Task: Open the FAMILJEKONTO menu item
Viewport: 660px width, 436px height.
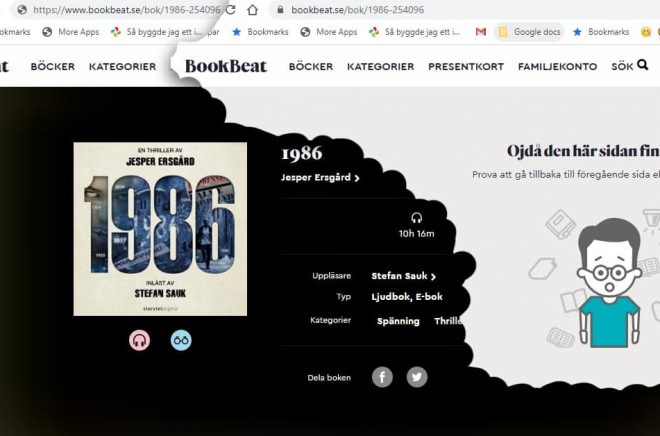Action: point(557,66)
